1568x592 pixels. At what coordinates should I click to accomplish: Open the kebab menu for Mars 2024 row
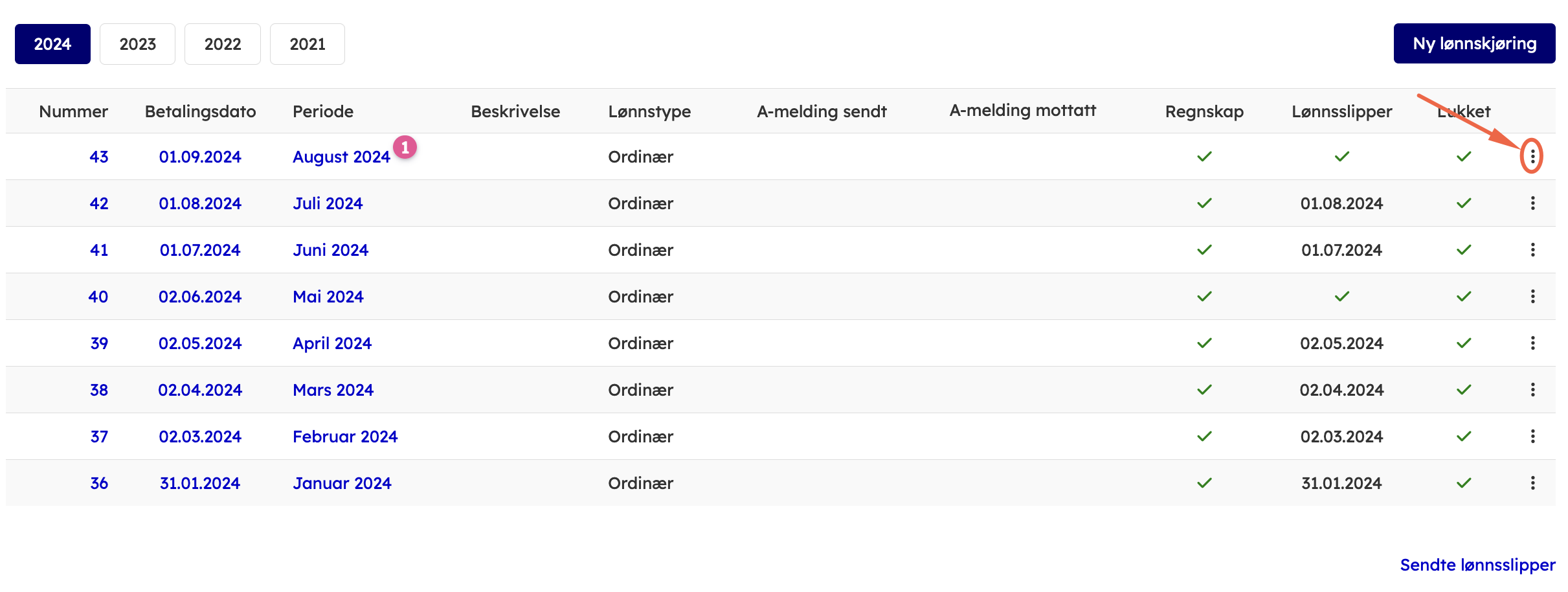click(x=1532, y=389)
